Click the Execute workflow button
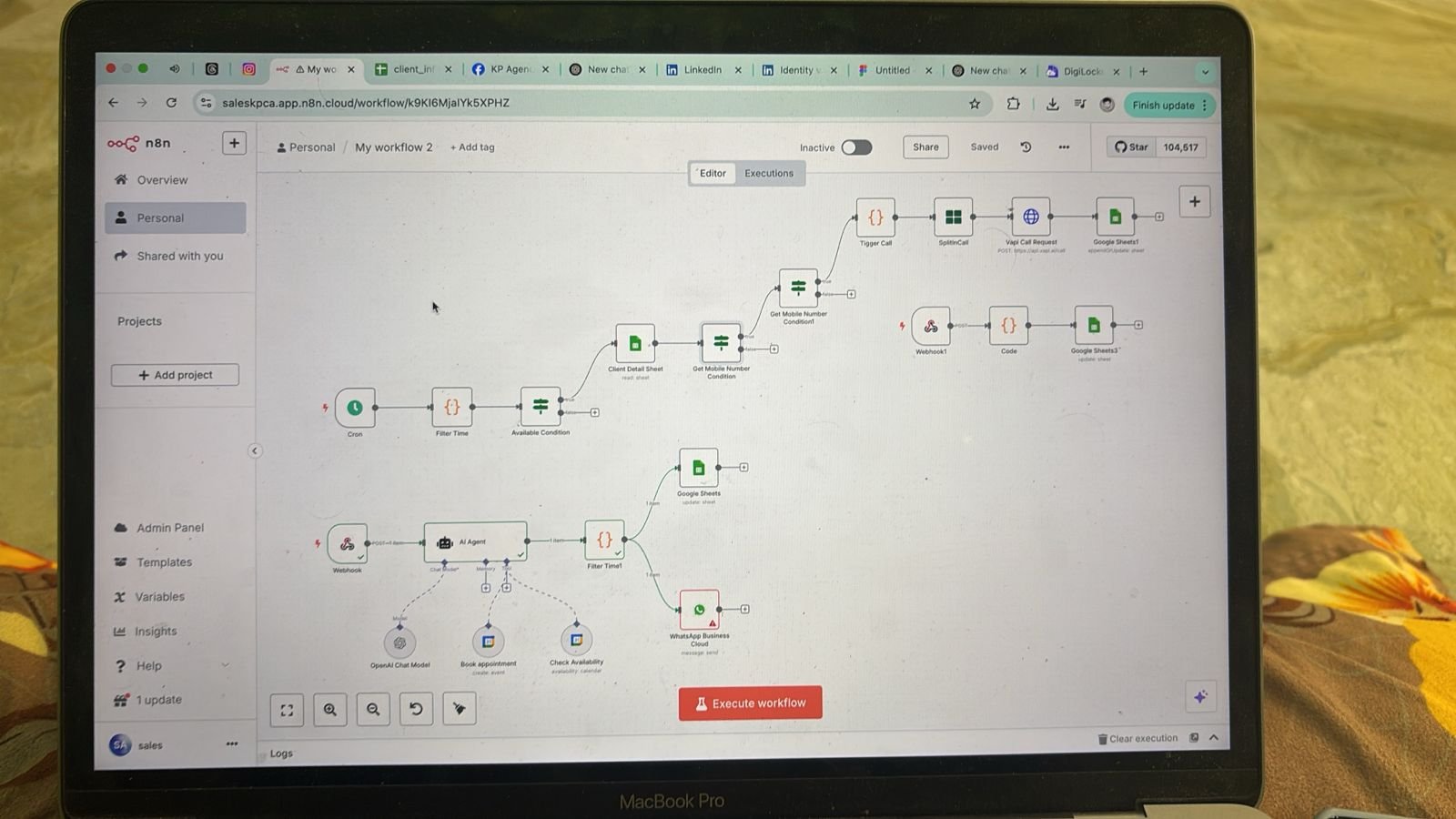Screen dimensions: 1456x819 [750, 703]
